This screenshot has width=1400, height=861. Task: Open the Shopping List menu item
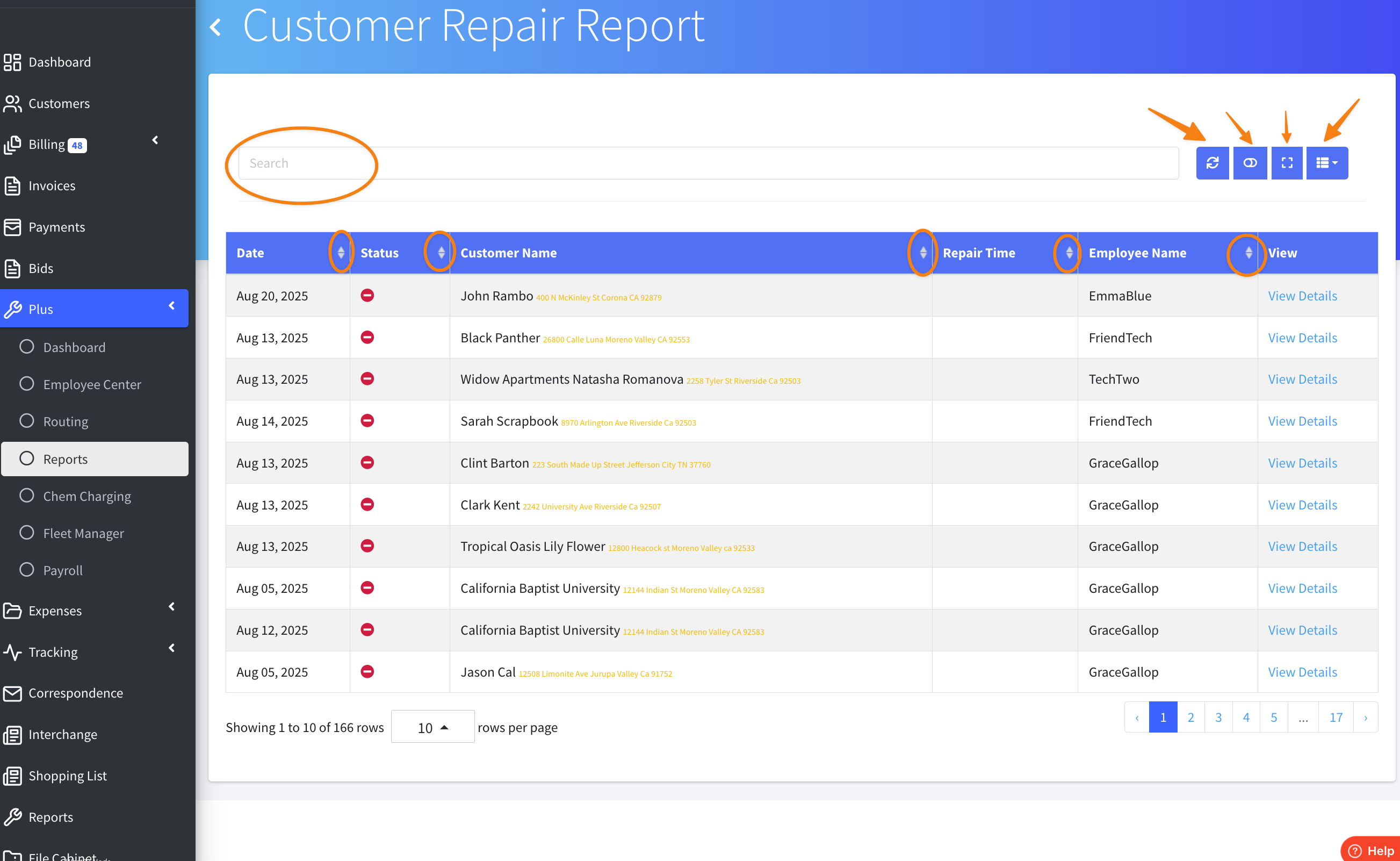click(x=67, y=776)
